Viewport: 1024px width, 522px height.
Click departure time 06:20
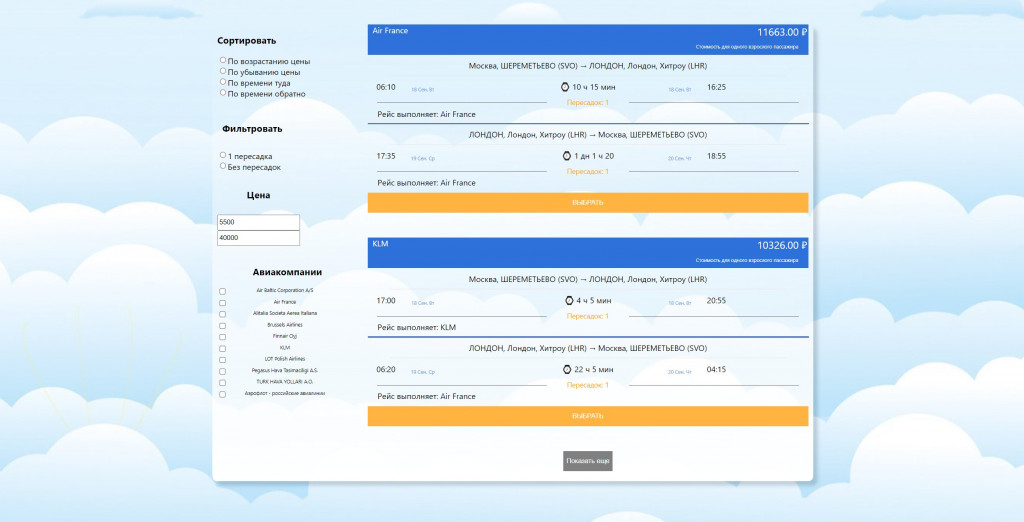(x=386, y=369)
